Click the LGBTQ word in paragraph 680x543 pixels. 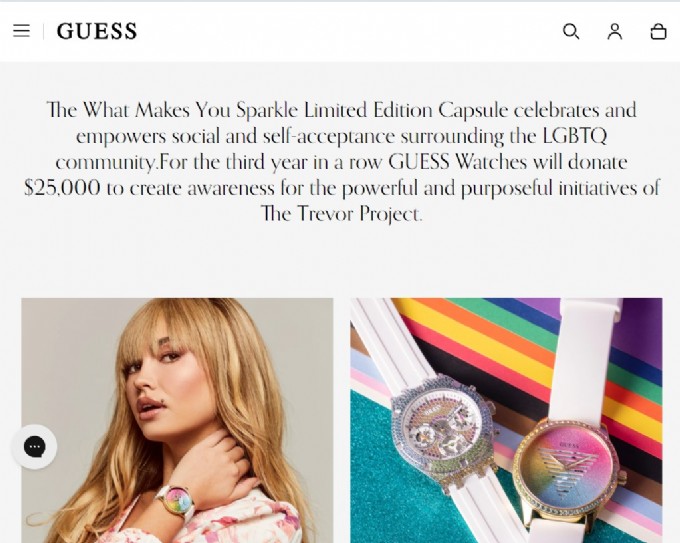[x=575, y=136]
